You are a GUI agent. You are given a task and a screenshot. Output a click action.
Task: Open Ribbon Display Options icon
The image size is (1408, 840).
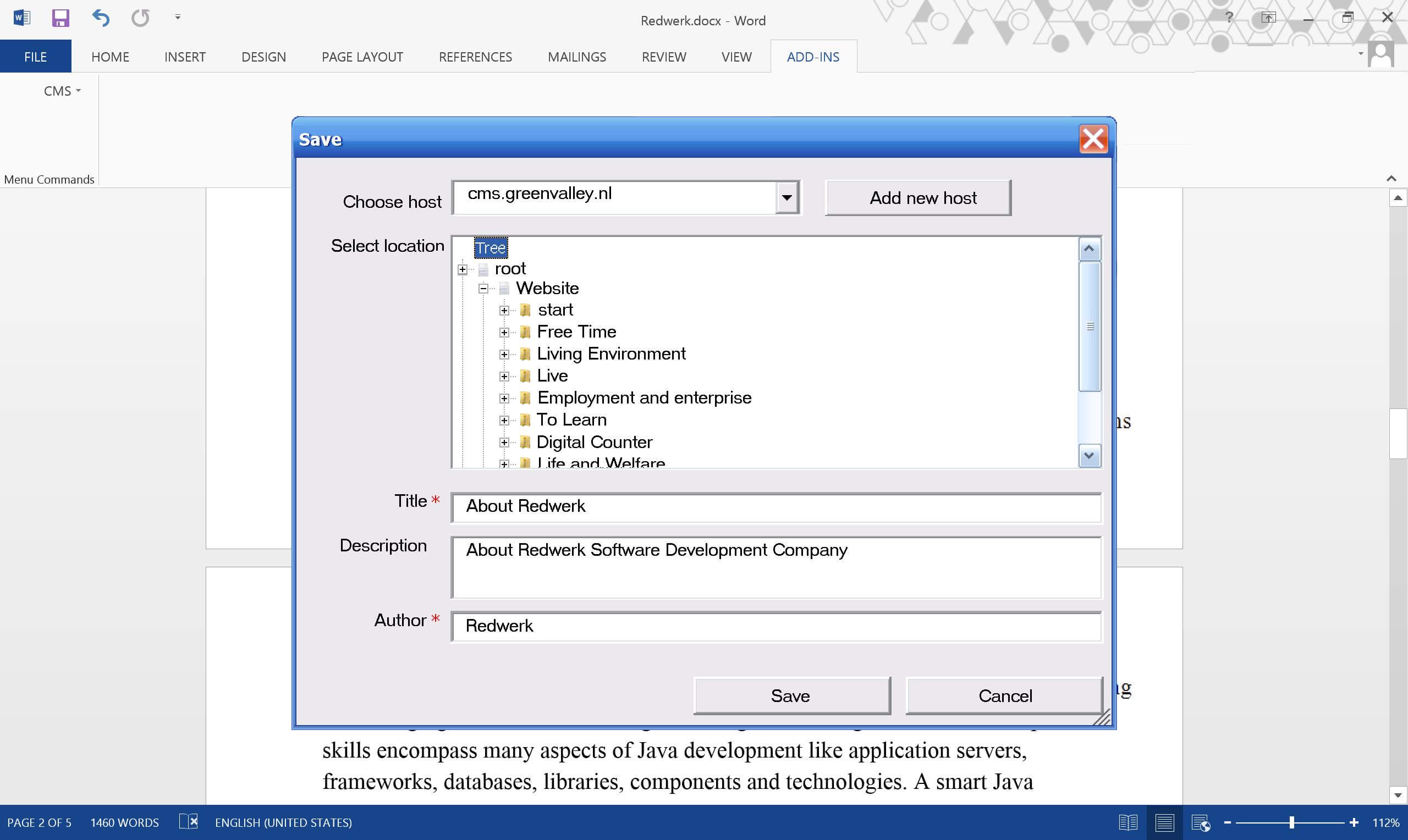click(x=1268, y=18)
